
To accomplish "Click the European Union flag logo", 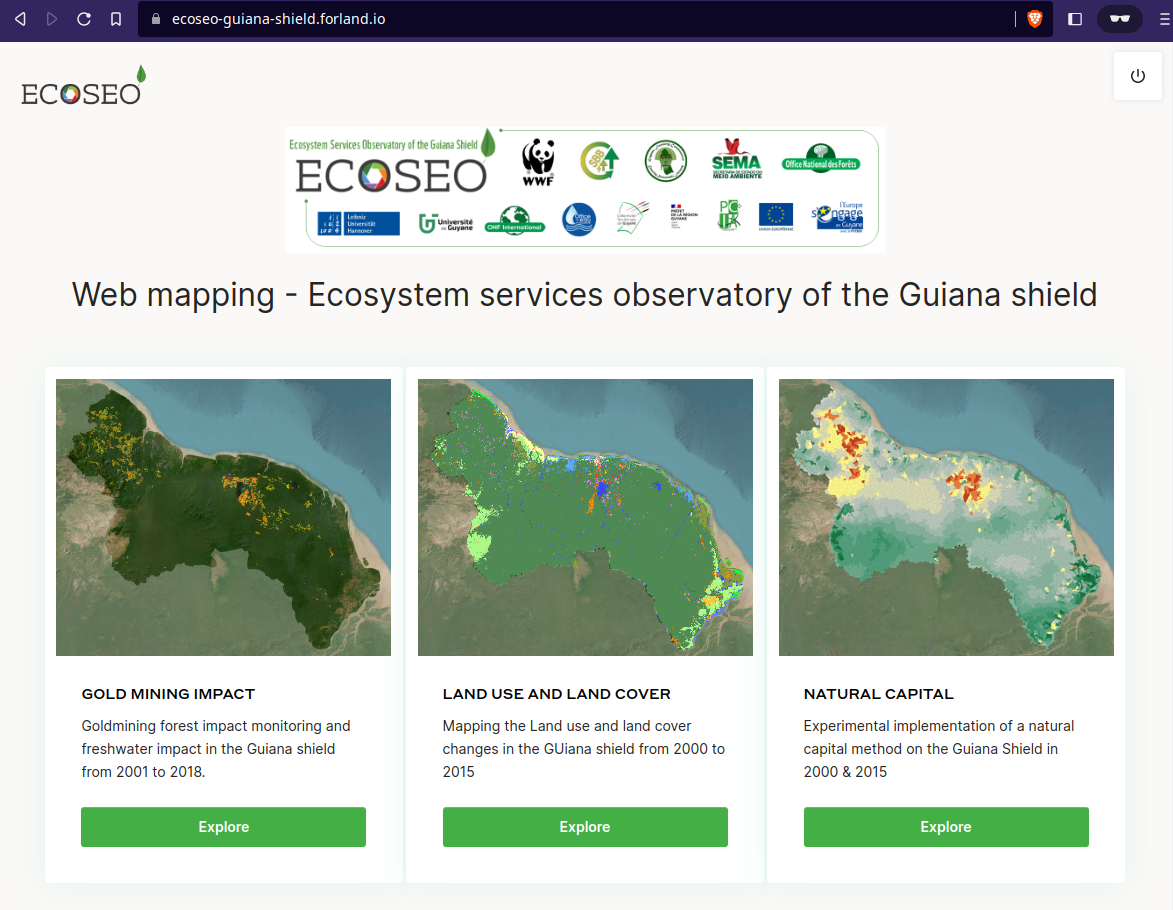I will point(776,216).
